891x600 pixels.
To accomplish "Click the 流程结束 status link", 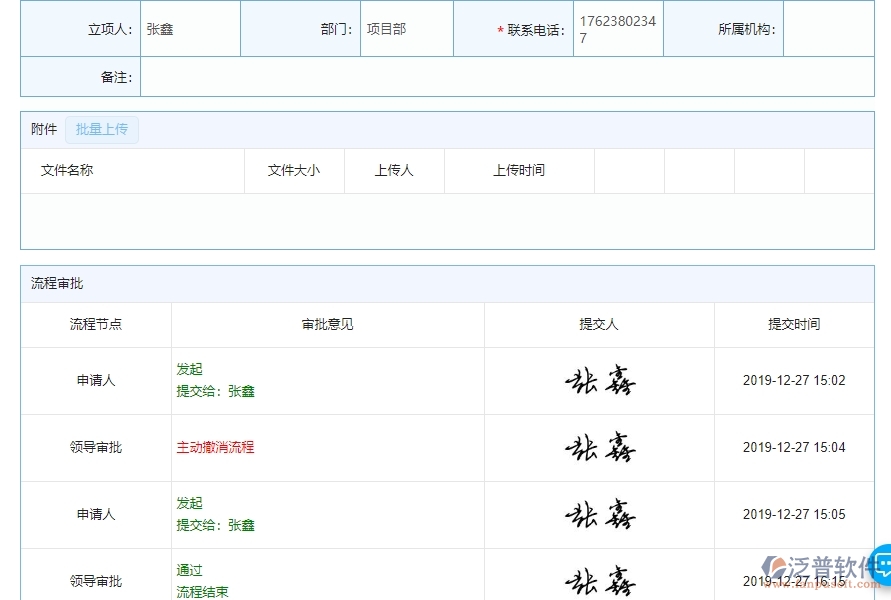I will pyautogui.click(x=202, y=590).
